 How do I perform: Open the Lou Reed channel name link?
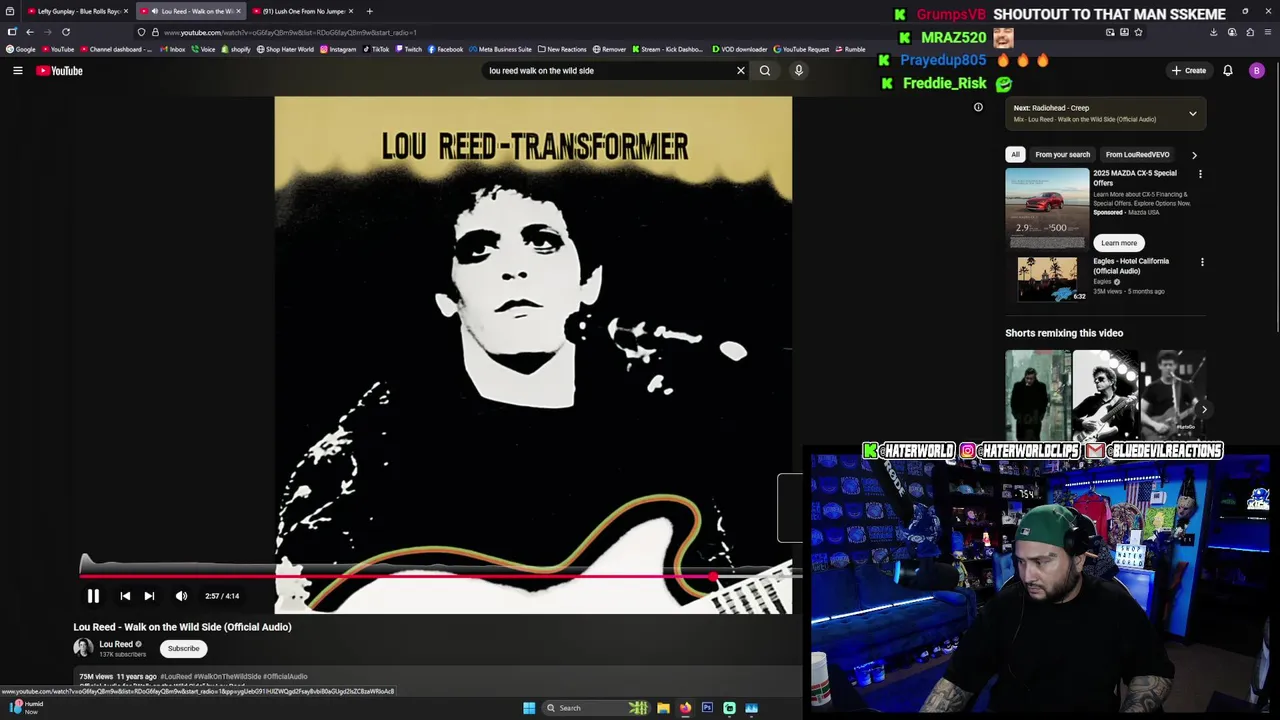116,644
